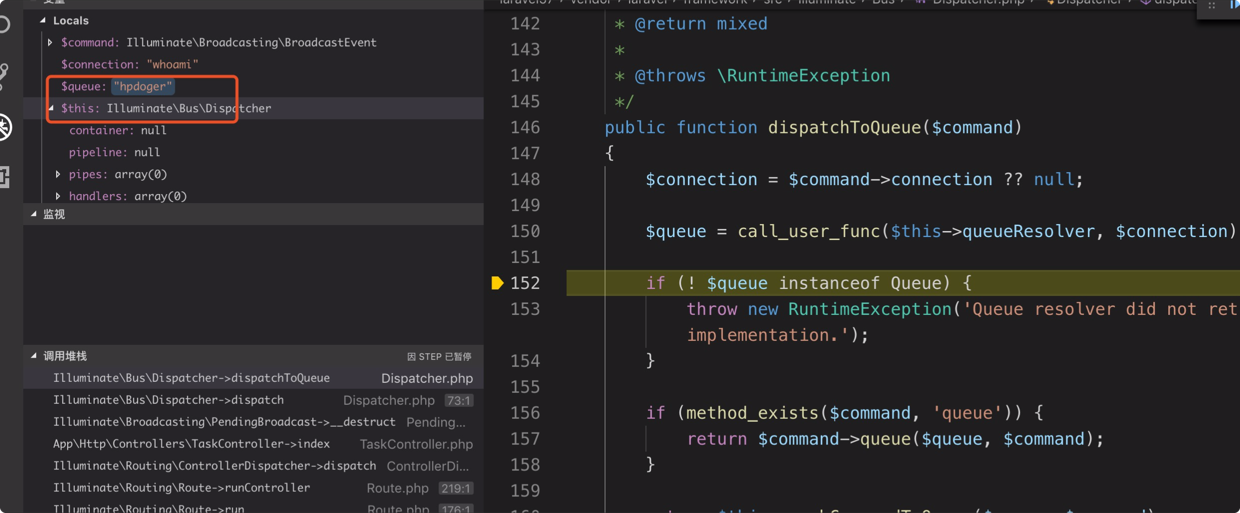The height and width of the screenshot is (513, 1240).
Task: Click the yellow breakpoint arrow at line 152
Action: 497,283
